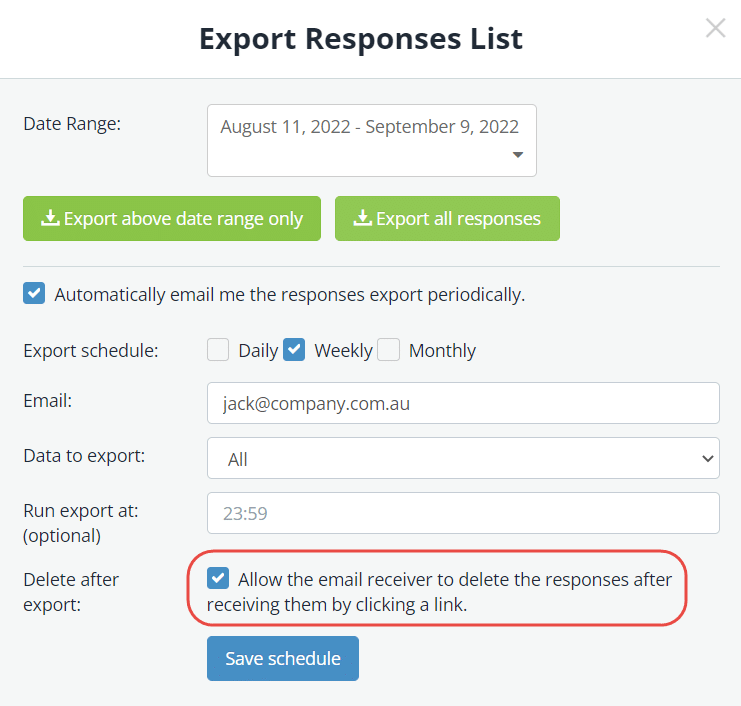
Task: Click the Date Range caret arrow
Action: coord(518,155)
